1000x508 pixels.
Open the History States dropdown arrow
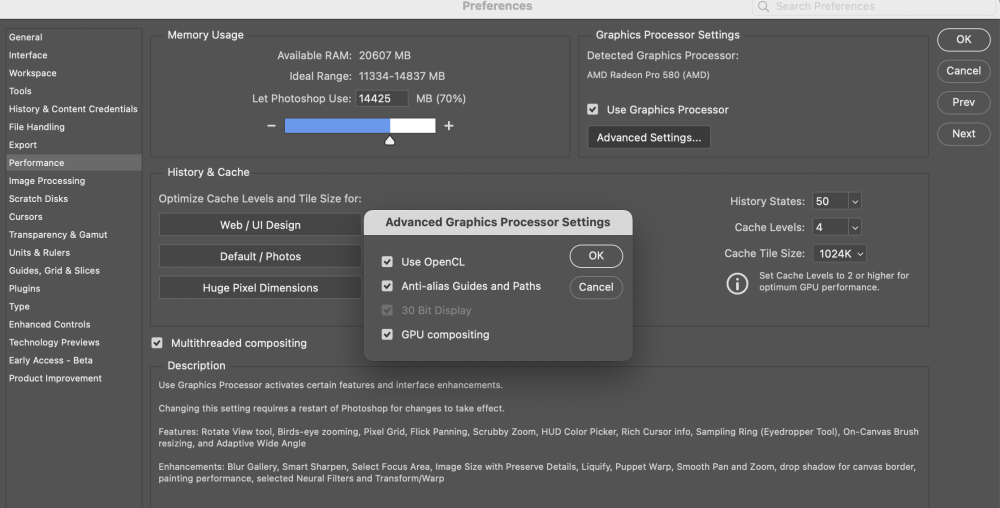[855, 201]
